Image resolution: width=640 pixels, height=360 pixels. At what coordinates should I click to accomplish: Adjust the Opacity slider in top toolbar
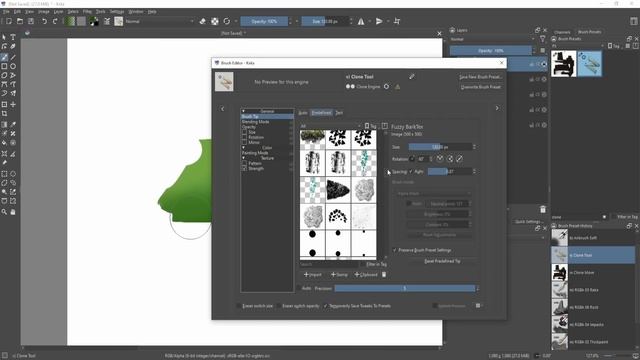264,21
